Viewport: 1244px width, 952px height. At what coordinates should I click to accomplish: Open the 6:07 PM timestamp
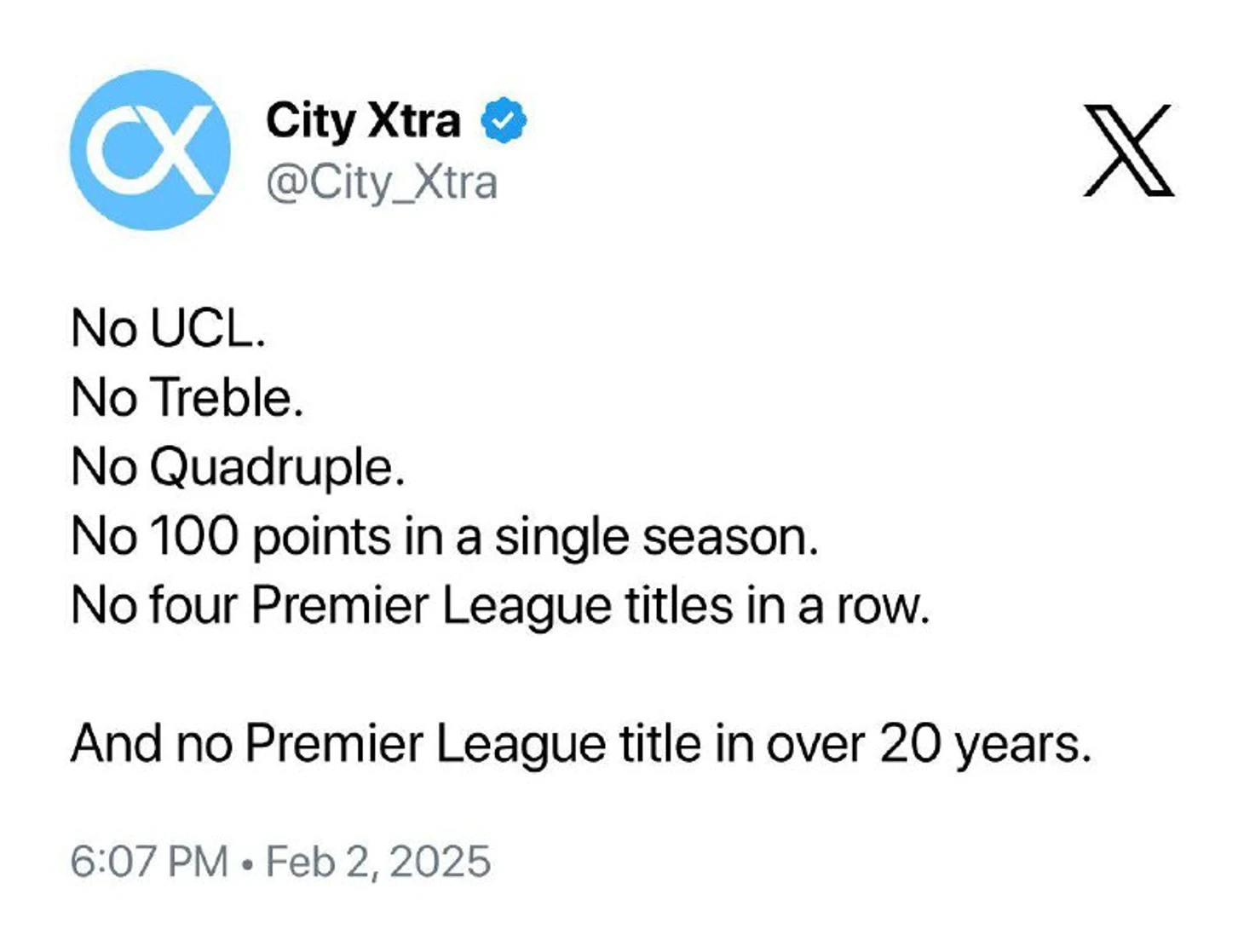click(x=149, y=862)
